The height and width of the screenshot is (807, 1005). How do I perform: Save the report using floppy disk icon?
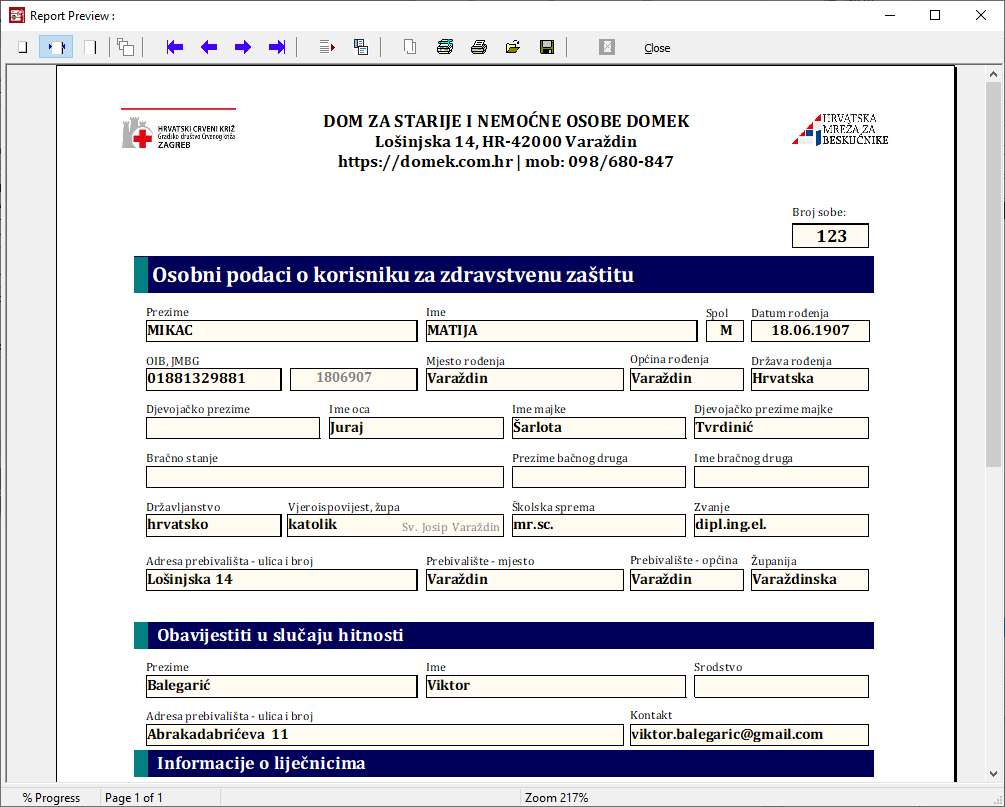pos(547,47)
